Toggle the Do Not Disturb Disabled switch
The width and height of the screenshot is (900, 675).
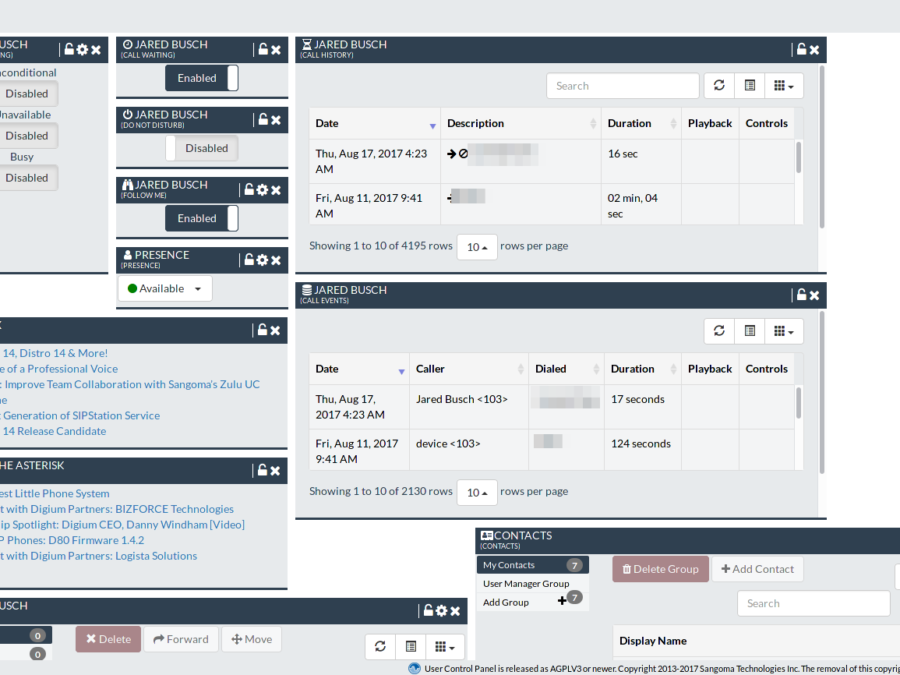[202, 148]
